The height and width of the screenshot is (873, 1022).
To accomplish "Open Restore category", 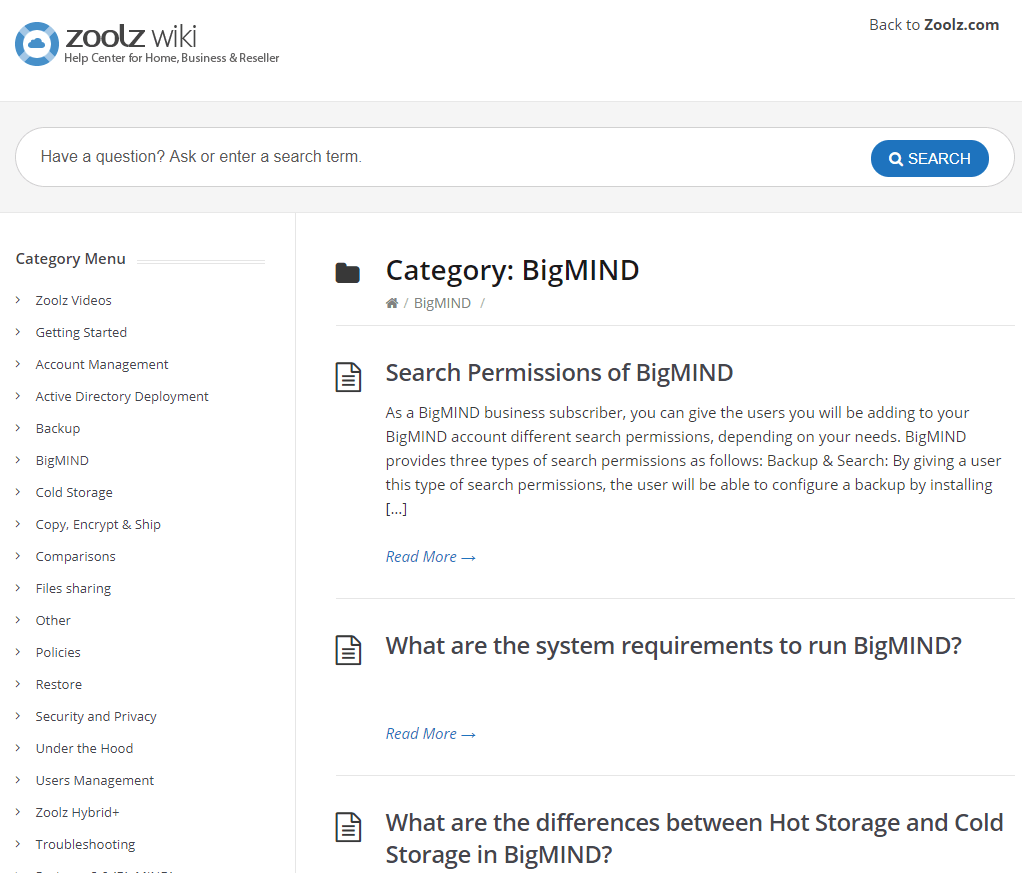I will click(x=59, y=684).
